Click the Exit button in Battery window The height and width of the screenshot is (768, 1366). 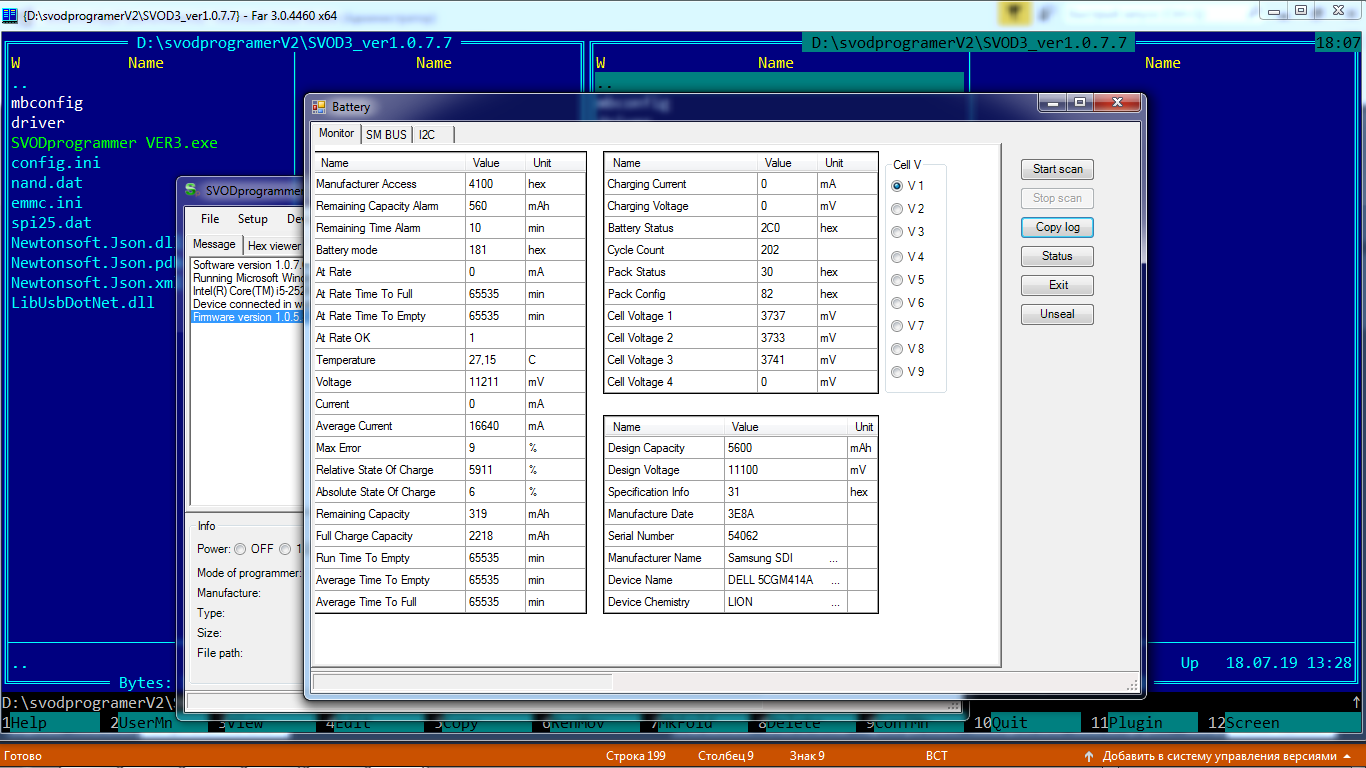1057,285
